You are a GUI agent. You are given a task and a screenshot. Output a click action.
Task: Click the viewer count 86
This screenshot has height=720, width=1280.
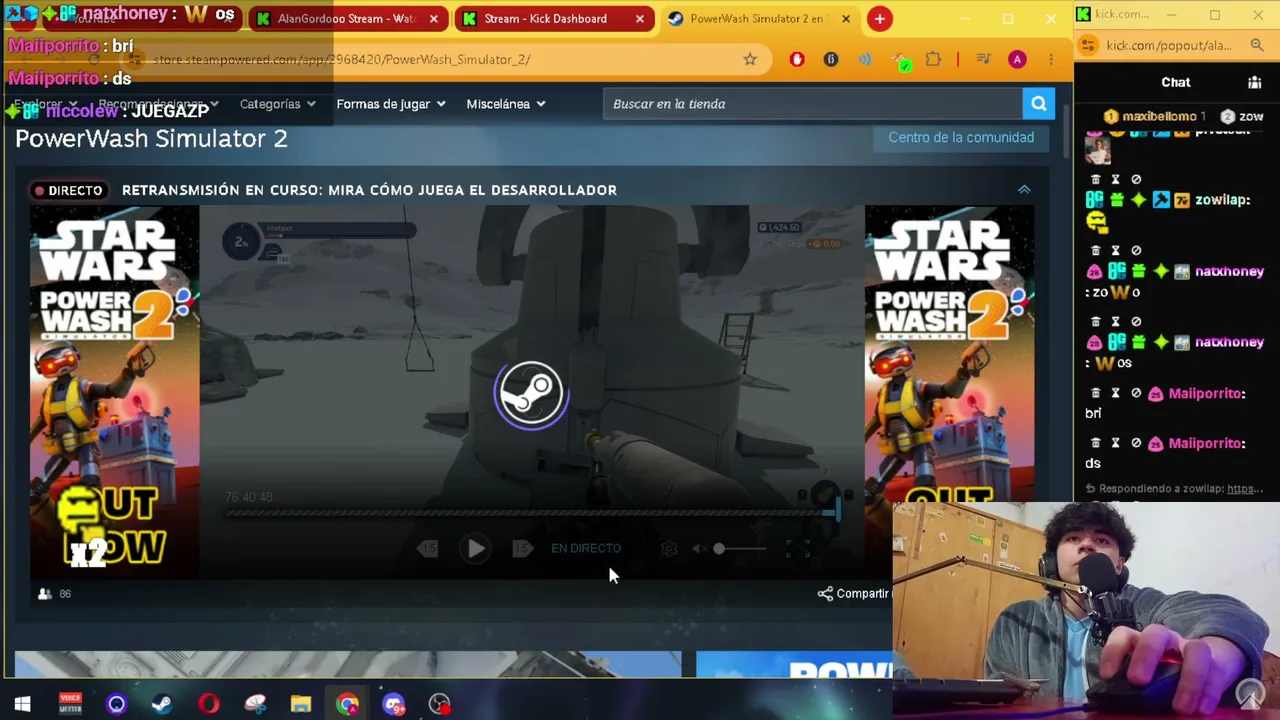coord(55,594)
